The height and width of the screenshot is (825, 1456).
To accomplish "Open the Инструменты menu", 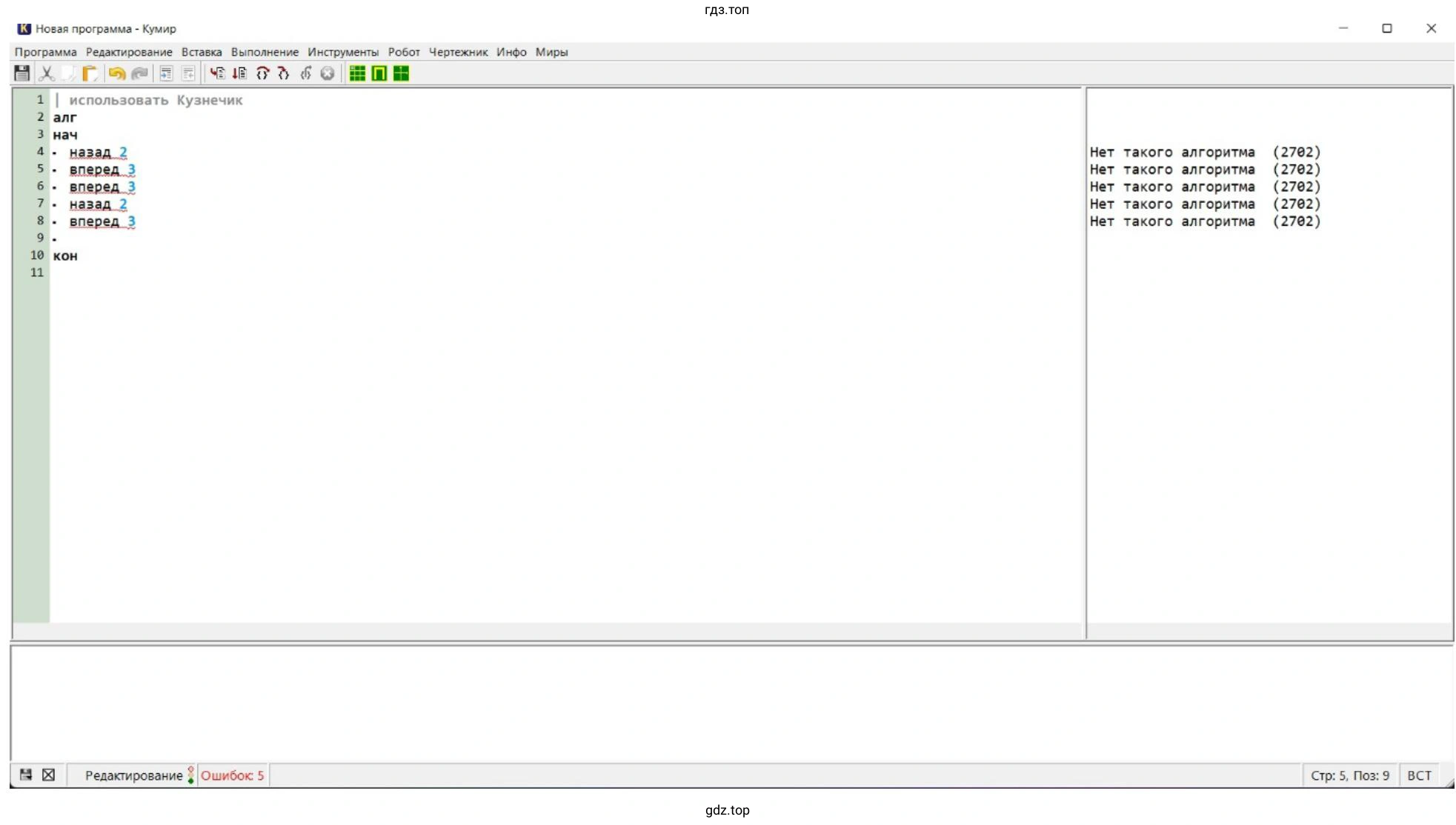I will [x=343, y=52].
